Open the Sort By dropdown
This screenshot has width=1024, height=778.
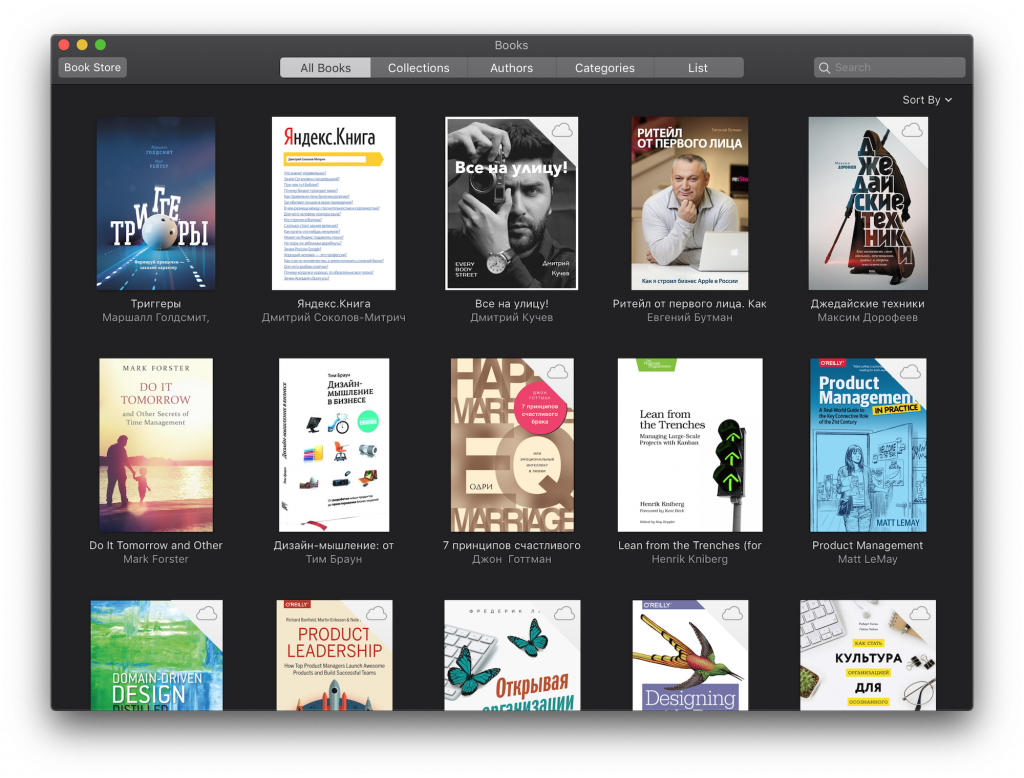click(927, 100)
